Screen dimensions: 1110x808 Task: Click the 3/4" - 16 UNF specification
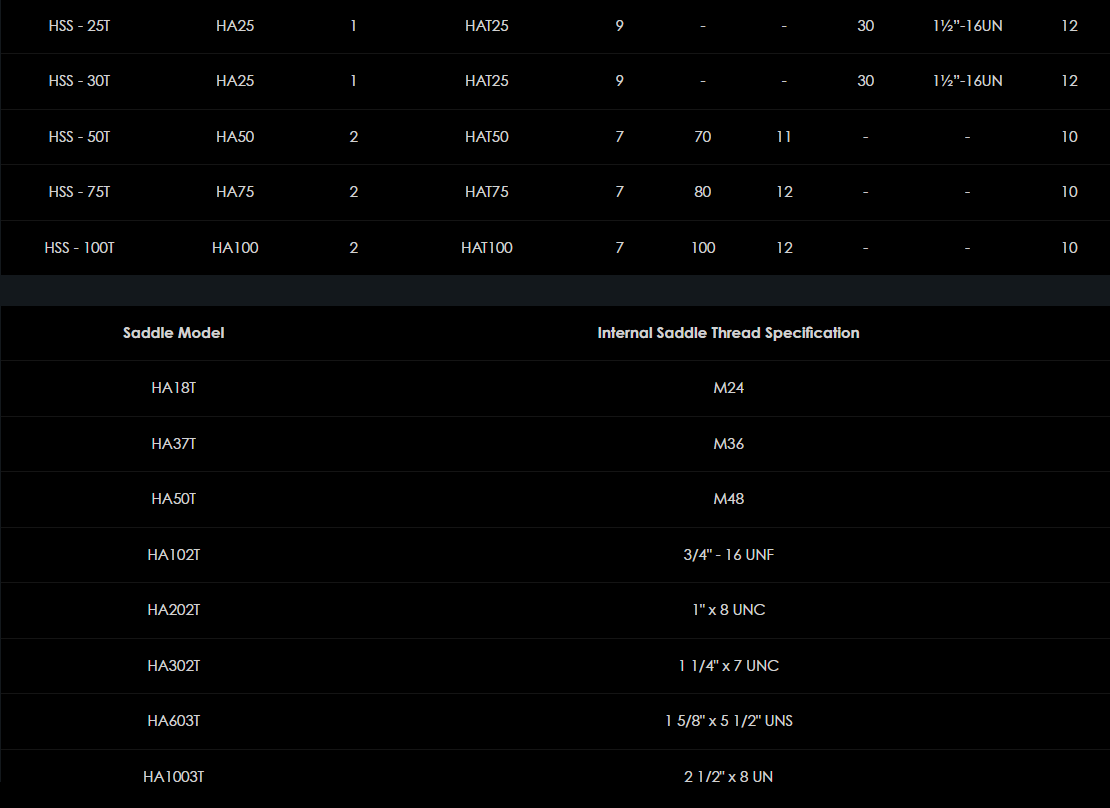point(728,555)
